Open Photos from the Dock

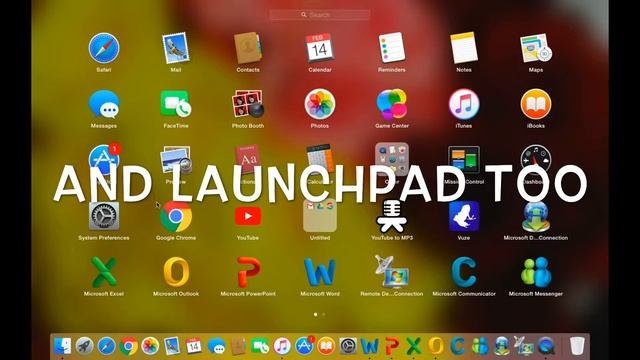coord(150,346)
